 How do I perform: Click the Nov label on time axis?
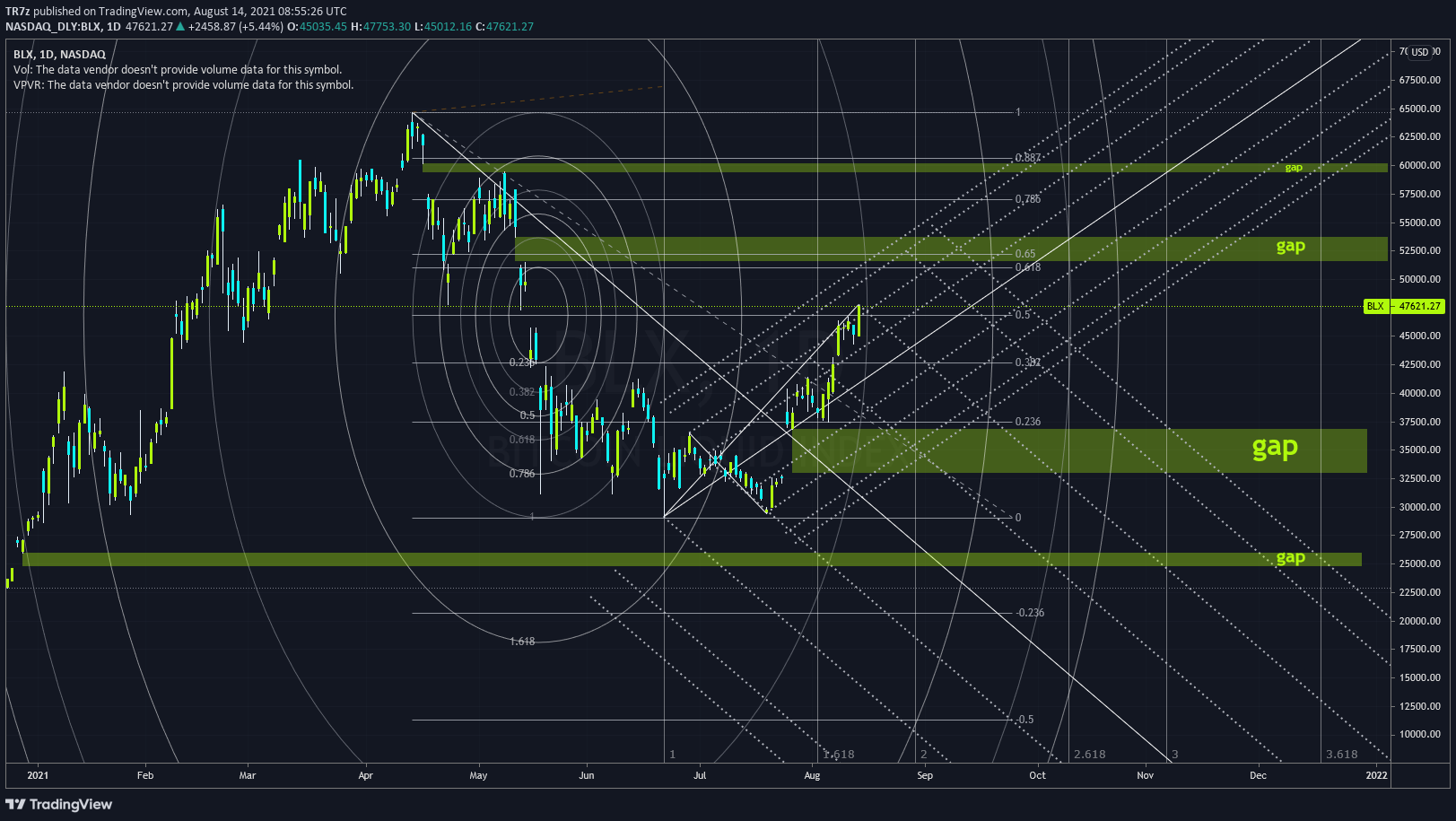(x=1146, y=776)
